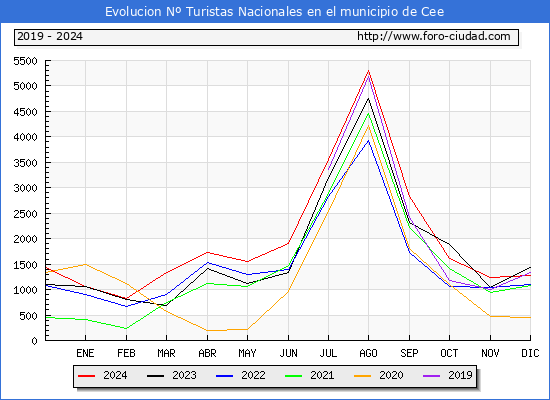Click the '2019 - 2024' date range label
Viewport: 550px width, 400px height.
[x=50, y=36]
